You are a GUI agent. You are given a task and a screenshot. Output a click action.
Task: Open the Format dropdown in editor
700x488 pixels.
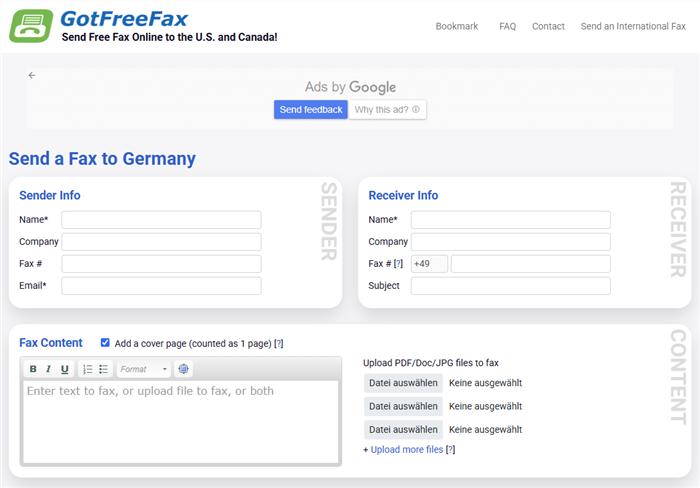[144, 369]
